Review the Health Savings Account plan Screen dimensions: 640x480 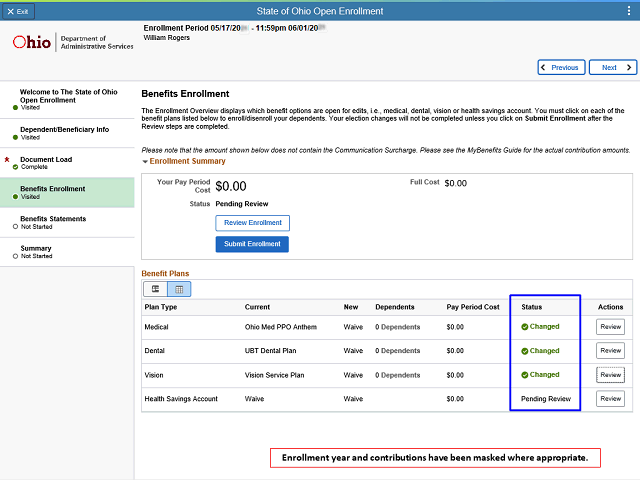[x=610, y=398]
